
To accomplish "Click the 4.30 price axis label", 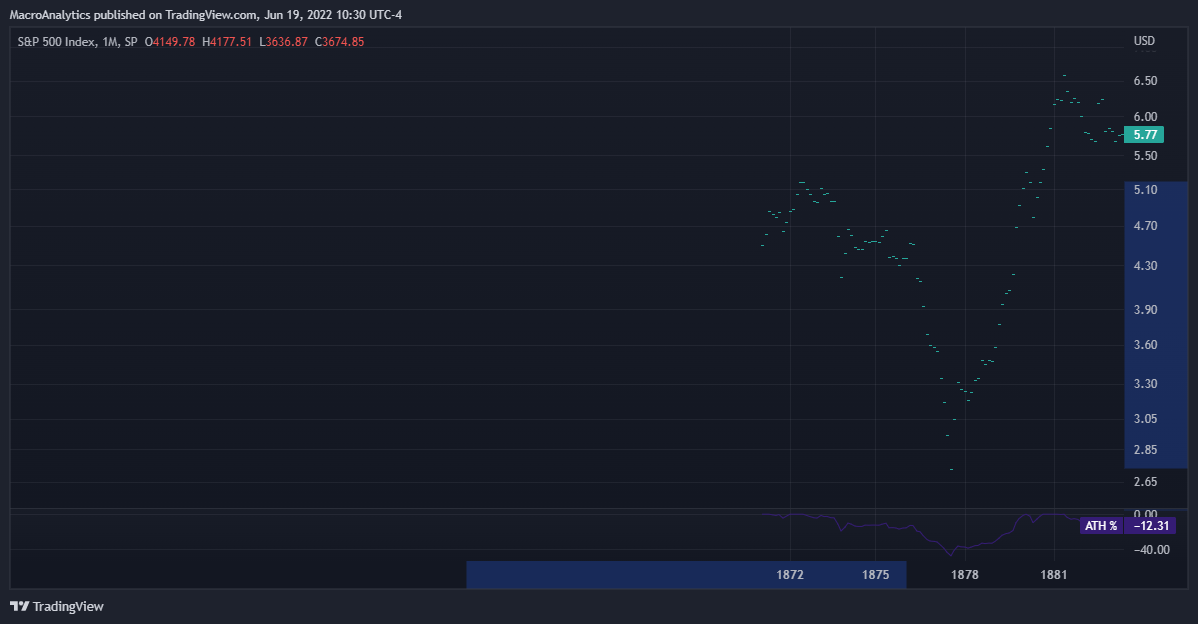I will coord(1145,266).
